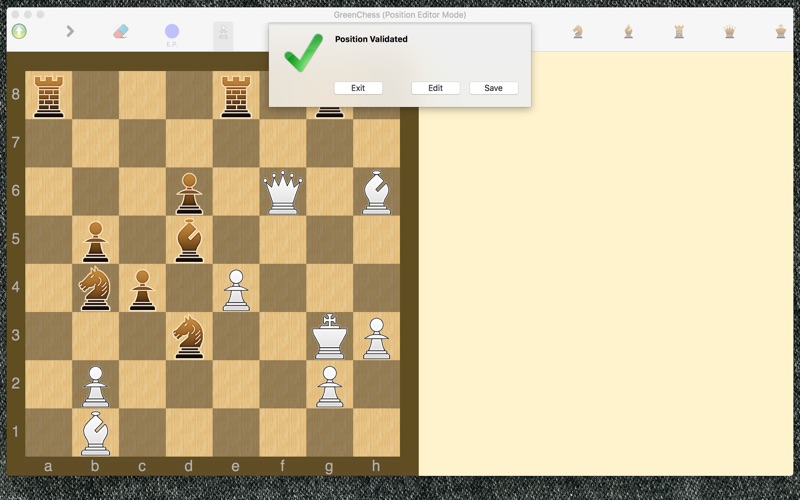Select the brown bishop placement tool

(629, 32)
